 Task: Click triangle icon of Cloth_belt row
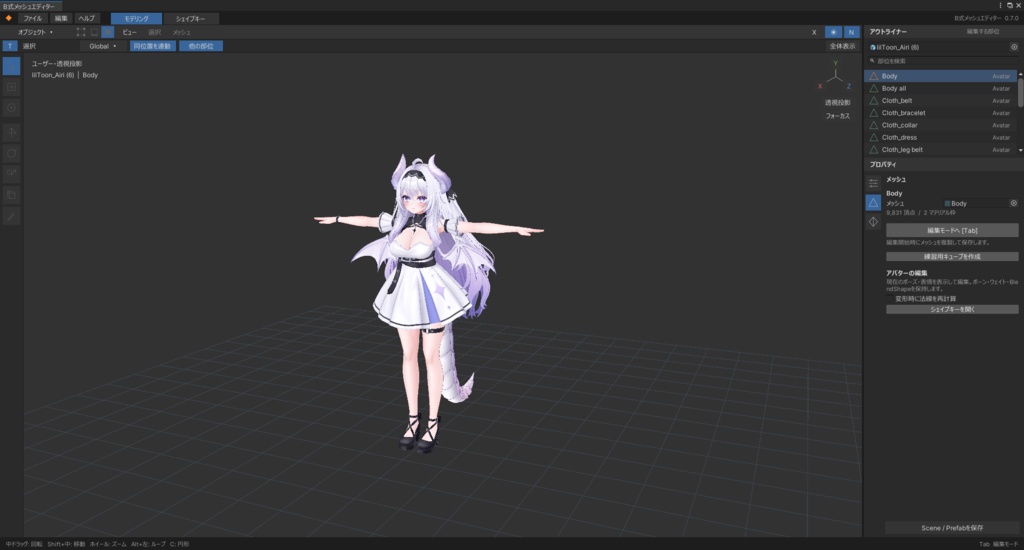tap(873, 101)
